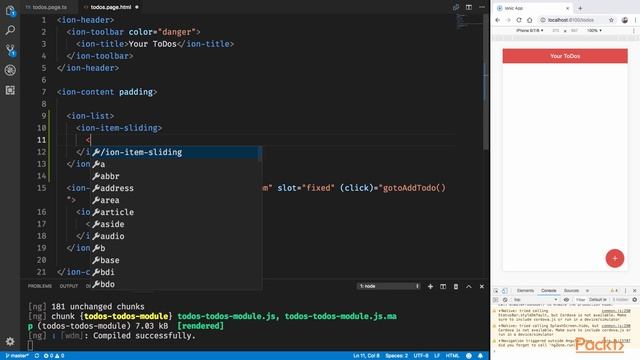Screen dimensions: 640x360
Task: Open the Search view in the activity bar
Action: tap(10, 30)
